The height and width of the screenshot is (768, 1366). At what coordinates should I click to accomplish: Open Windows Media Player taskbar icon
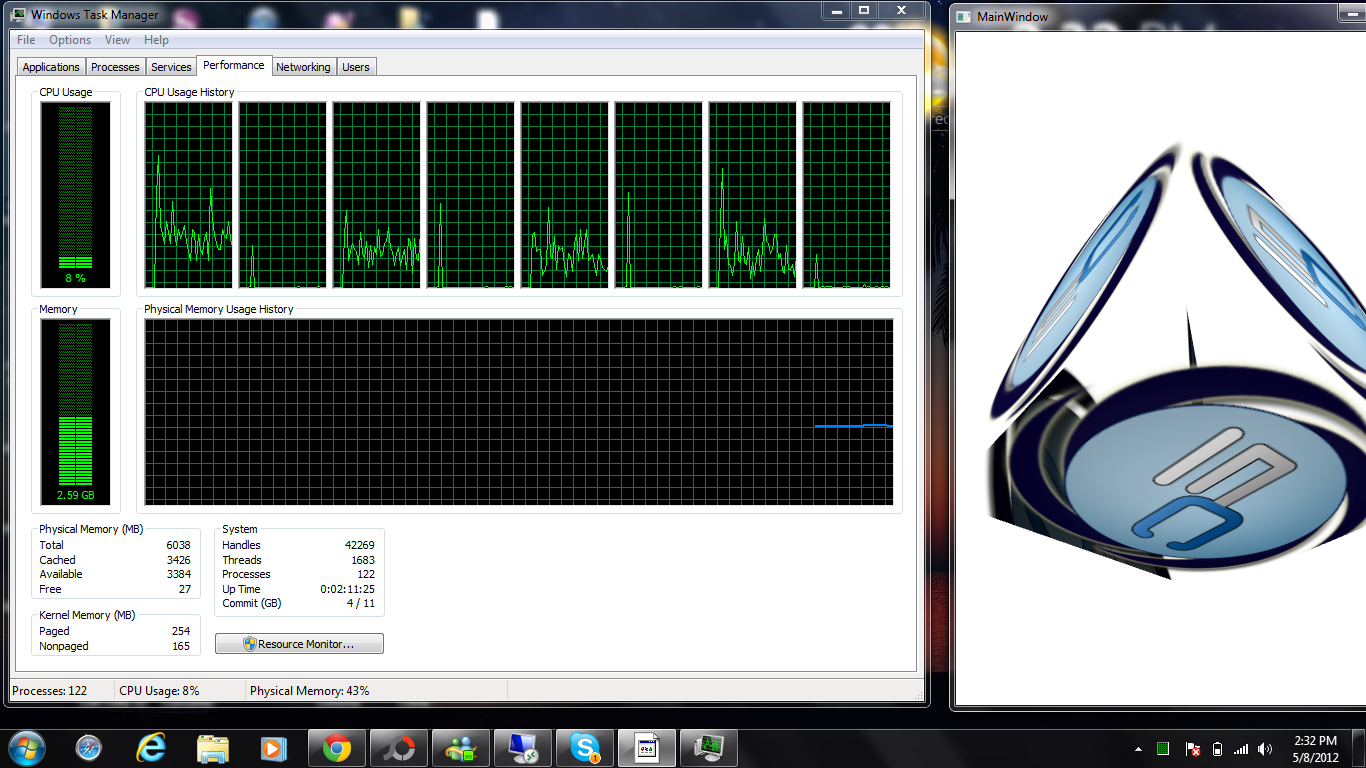tap(273, 747)
